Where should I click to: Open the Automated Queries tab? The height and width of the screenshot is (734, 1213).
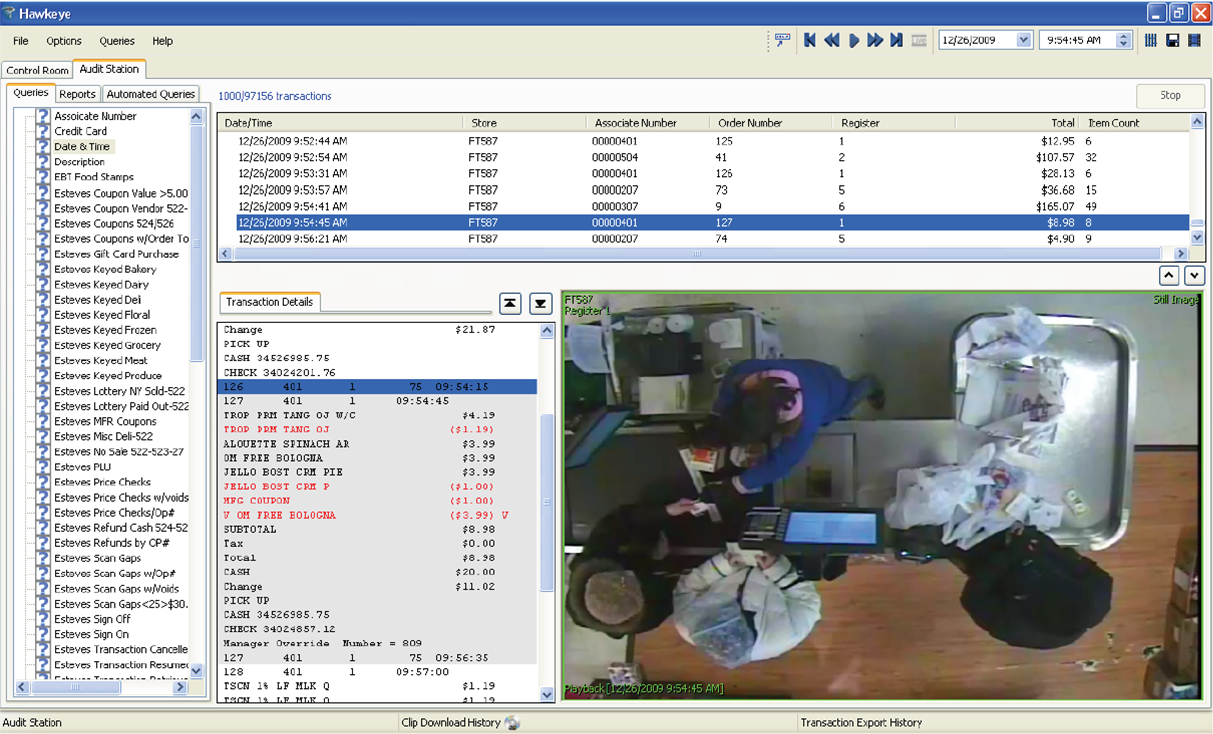click(151, 94)
